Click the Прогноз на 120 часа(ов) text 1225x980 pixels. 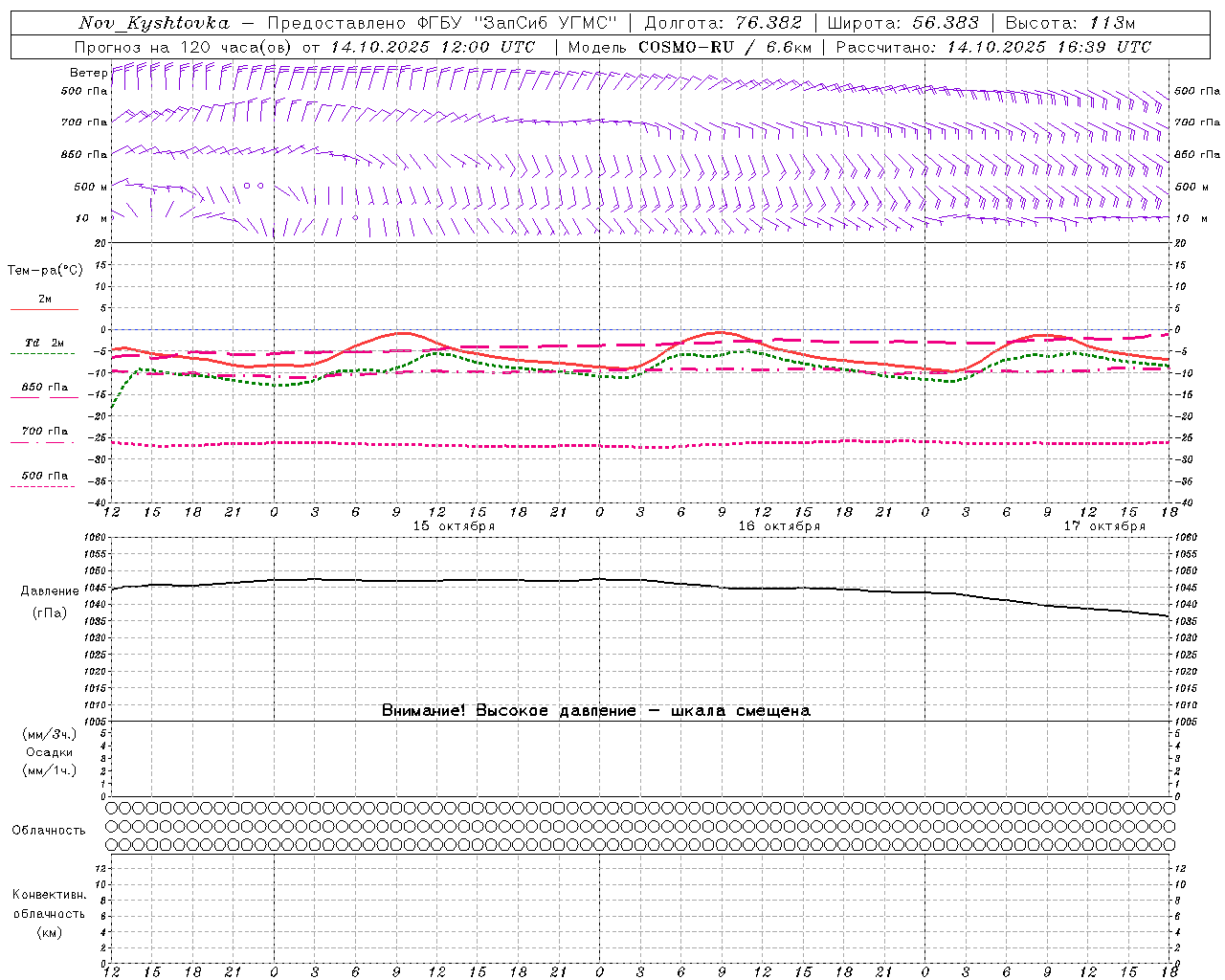tap(184, 47)
